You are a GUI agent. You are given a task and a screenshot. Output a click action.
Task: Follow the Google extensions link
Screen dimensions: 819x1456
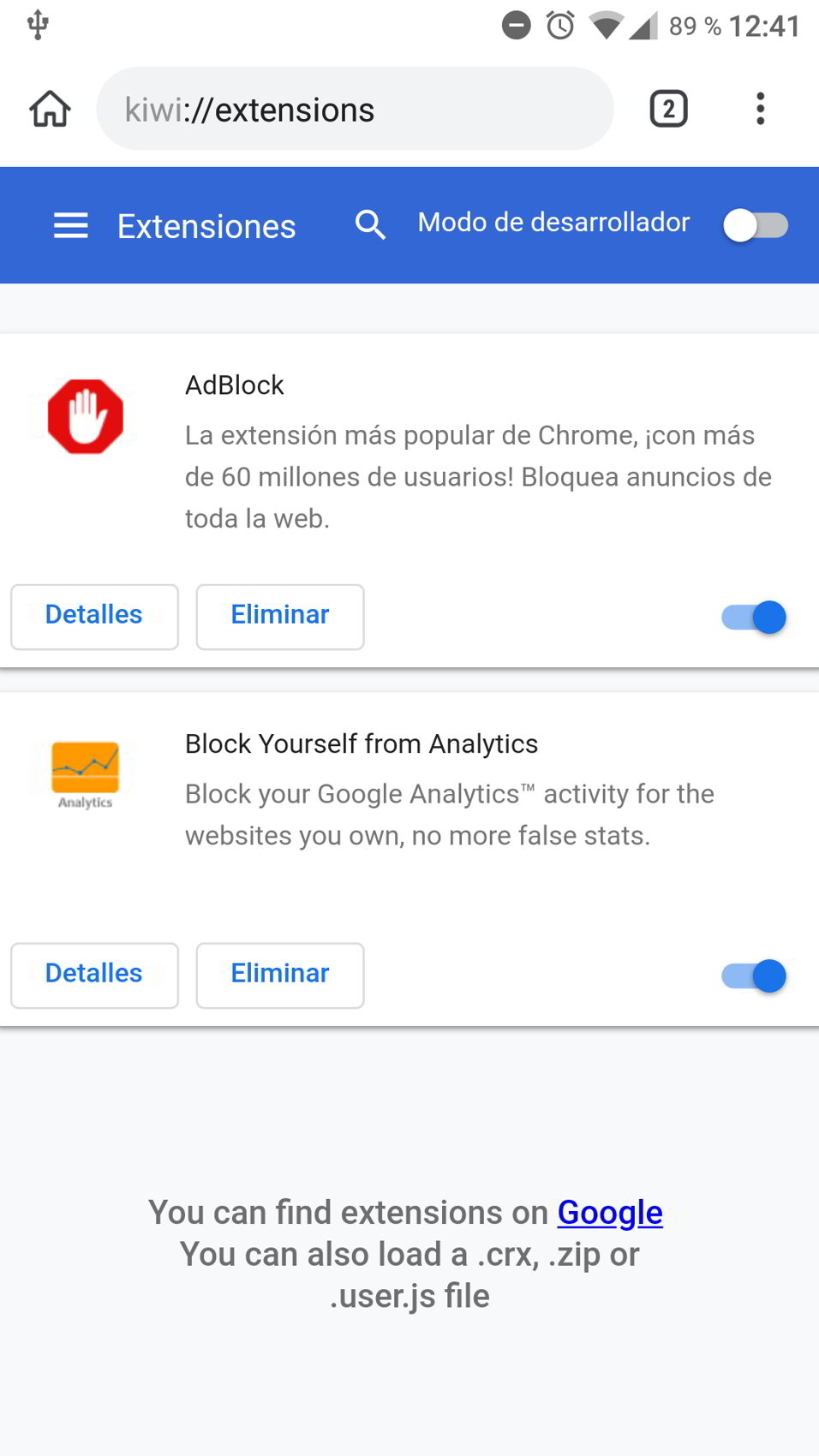pos(610,1213)
